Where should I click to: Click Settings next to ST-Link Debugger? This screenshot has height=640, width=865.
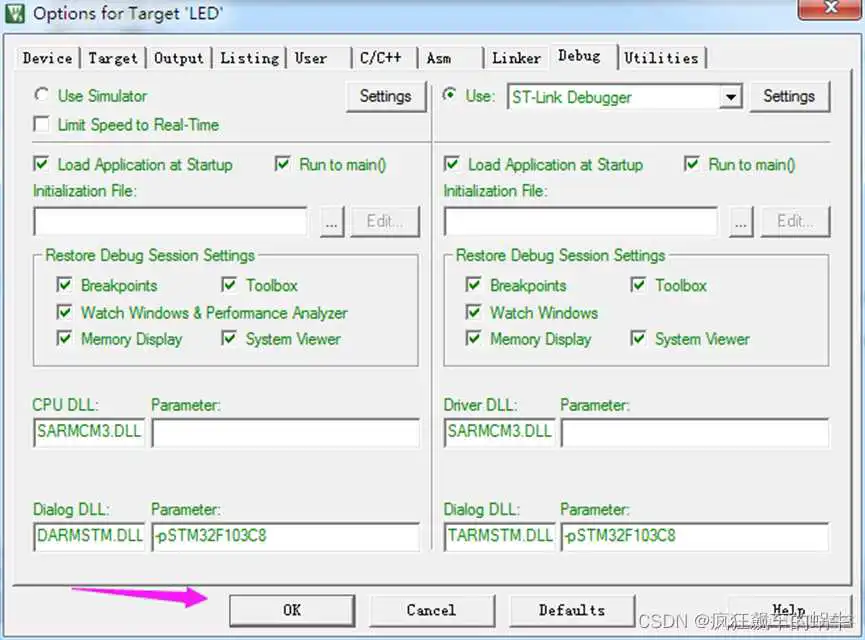pyautogui.click(x=790, y=96)
